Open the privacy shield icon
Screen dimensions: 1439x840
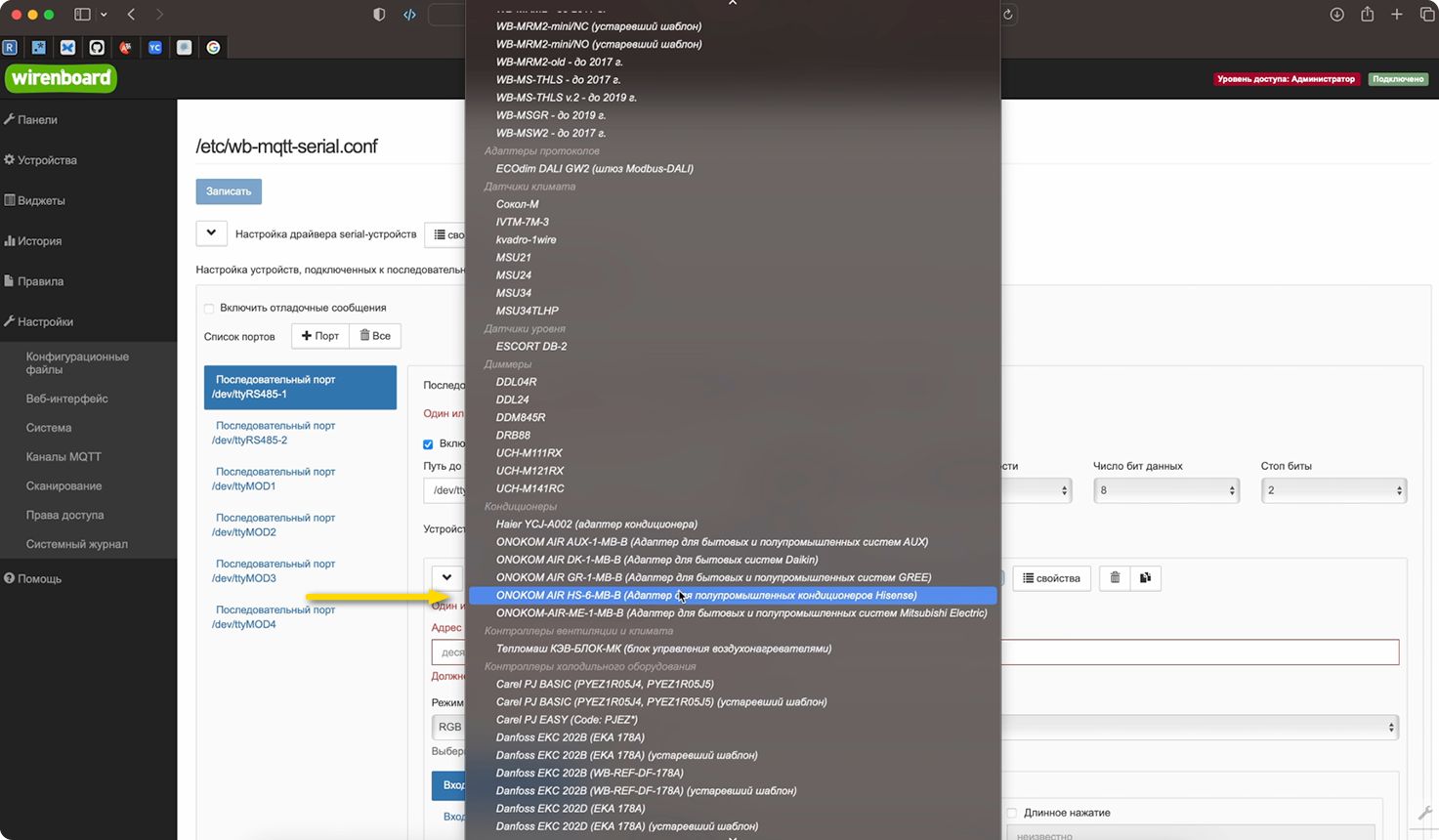click(379, 15)
